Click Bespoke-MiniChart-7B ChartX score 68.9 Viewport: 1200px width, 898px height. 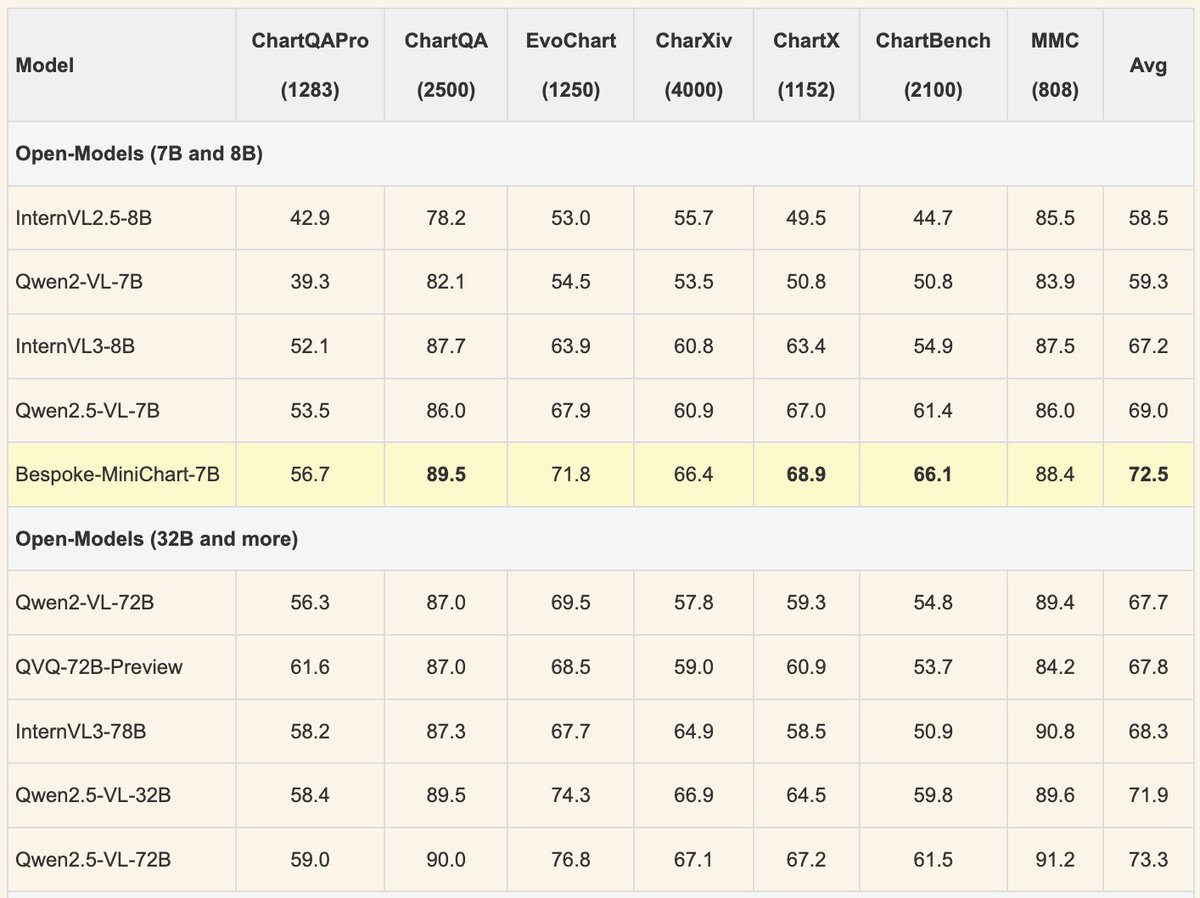(806, 474)
